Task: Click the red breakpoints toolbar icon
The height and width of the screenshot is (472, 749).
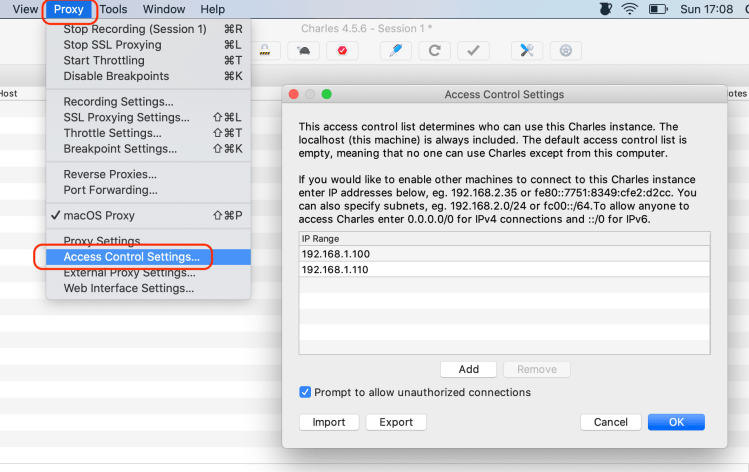Action: pos(342,50)
